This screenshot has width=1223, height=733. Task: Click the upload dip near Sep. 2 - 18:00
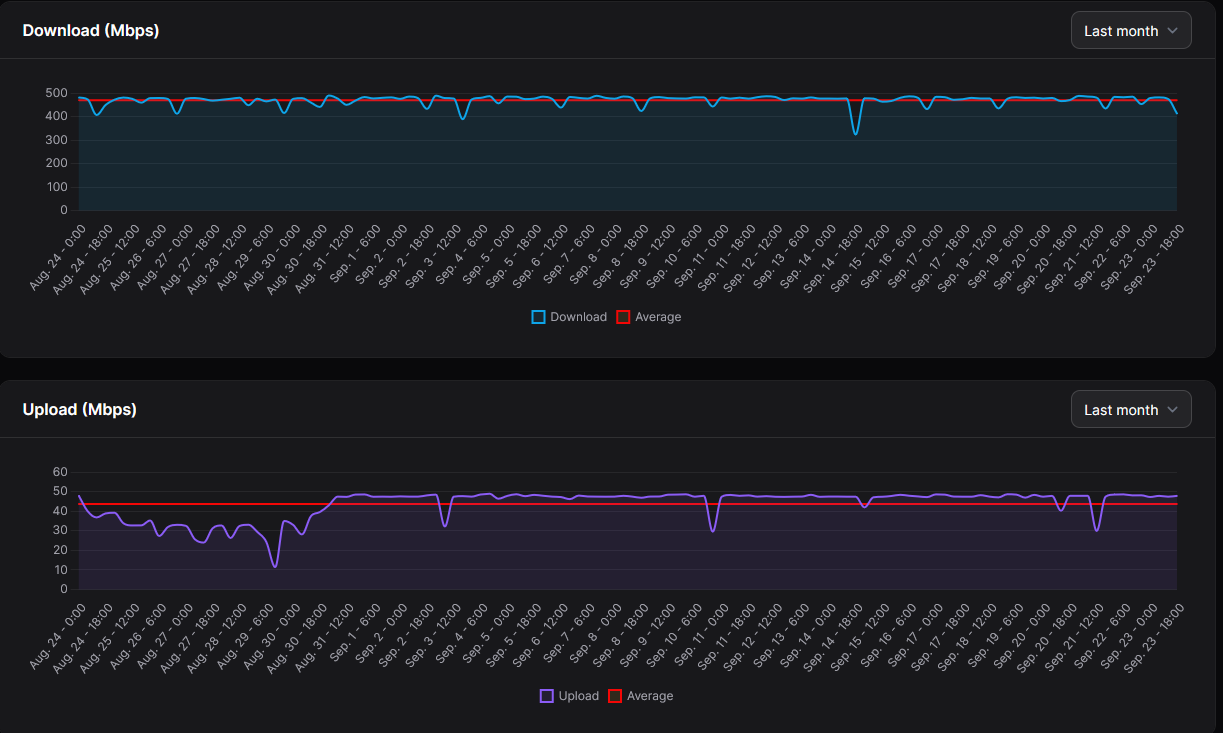[445, 525]
